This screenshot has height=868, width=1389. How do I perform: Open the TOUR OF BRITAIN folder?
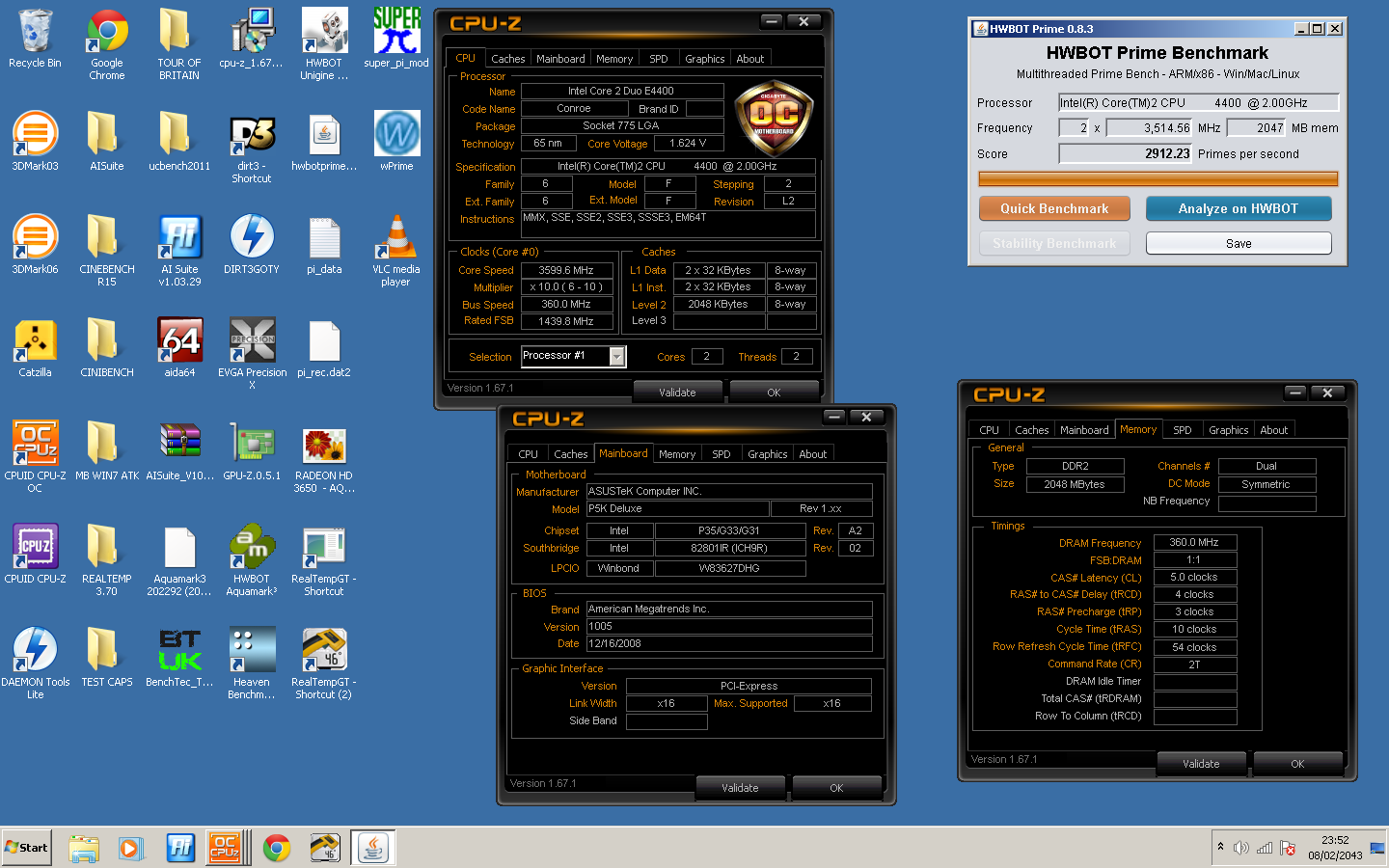179,43
